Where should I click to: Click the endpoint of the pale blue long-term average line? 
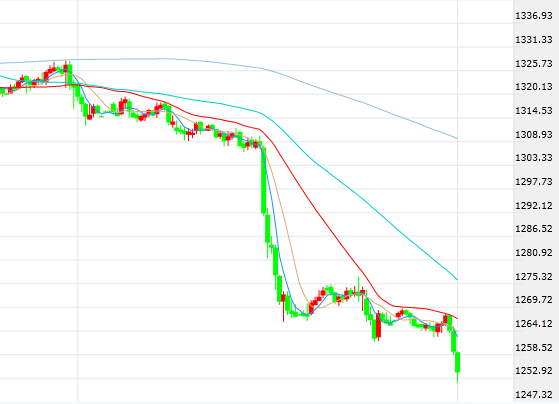click(x=457, y=138)
